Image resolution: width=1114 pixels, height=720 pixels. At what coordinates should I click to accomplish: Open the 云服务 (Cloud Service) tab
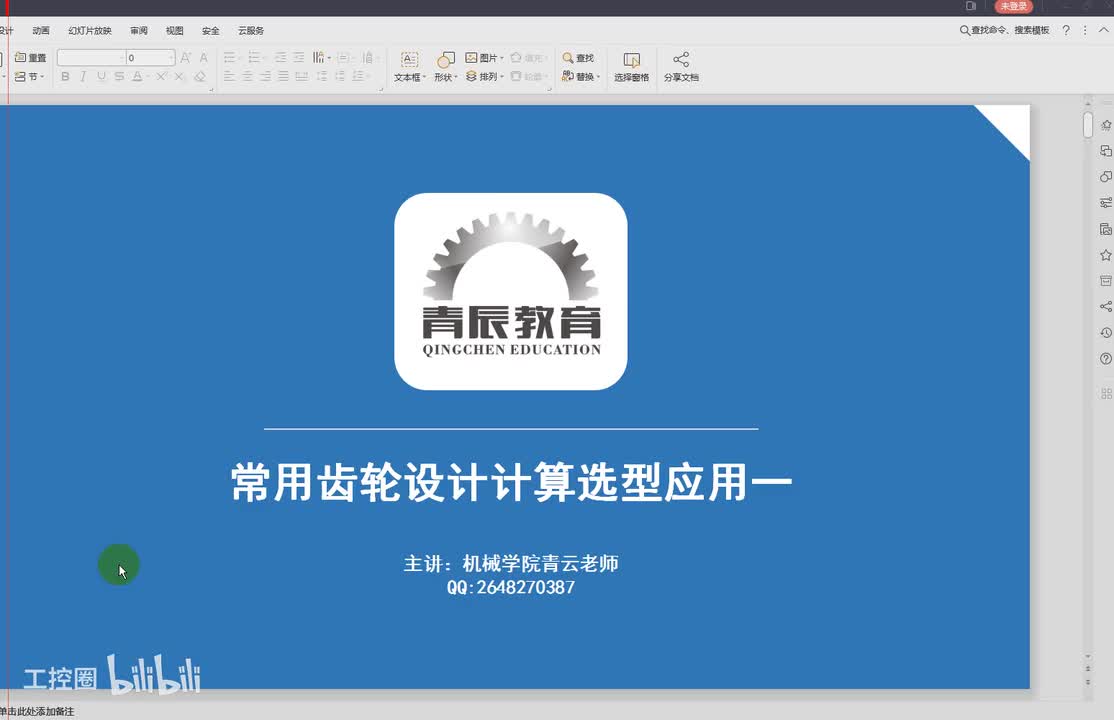(x=251, y=31)
